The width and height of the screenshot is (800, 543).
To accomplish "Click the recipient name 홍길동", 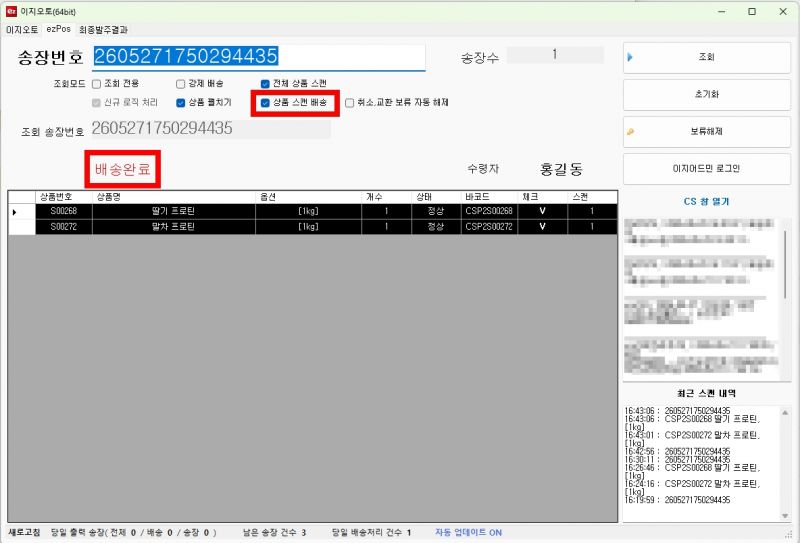I will click(561, 169).
